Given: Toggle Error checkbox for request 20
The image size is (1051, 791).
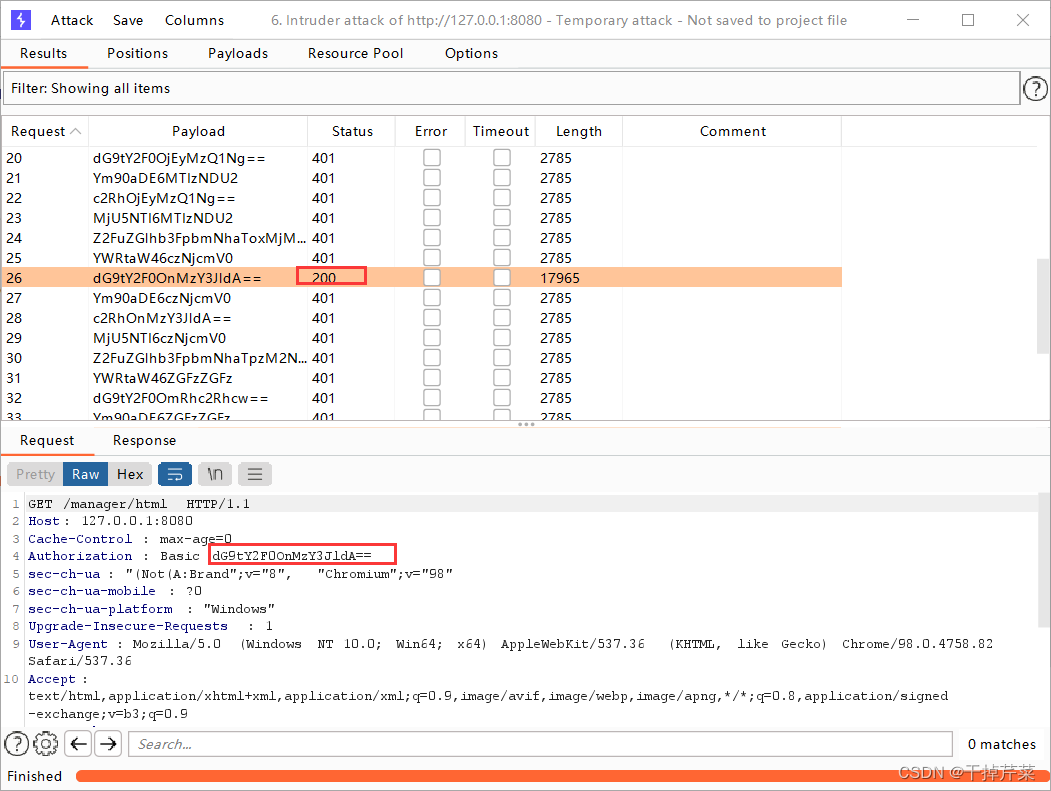Looking at the screenshot, I should pos(432,158).
